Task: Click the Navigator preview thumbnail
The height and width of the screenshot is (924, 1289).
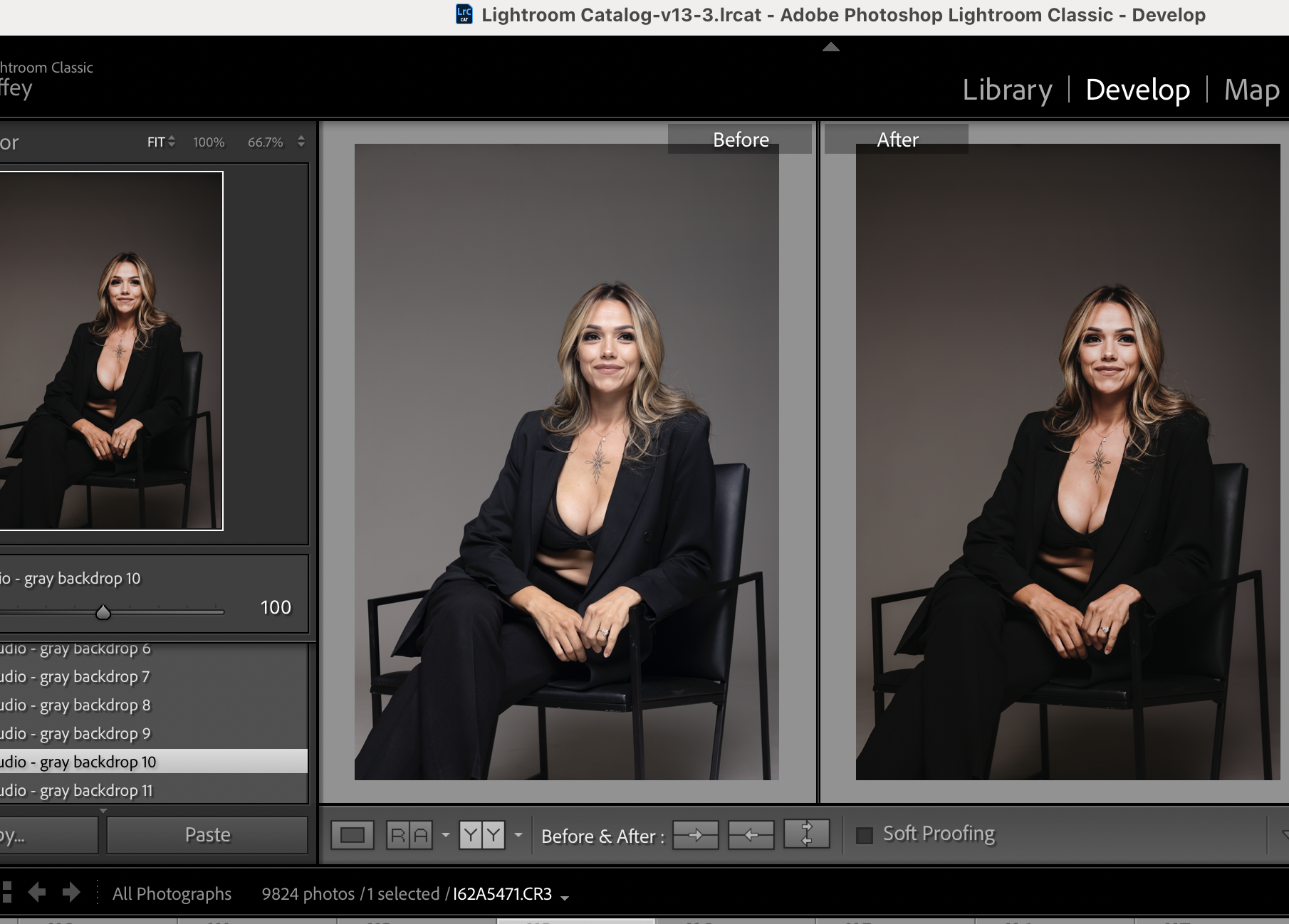Action: pyautogui.click(x=111, y=351)
